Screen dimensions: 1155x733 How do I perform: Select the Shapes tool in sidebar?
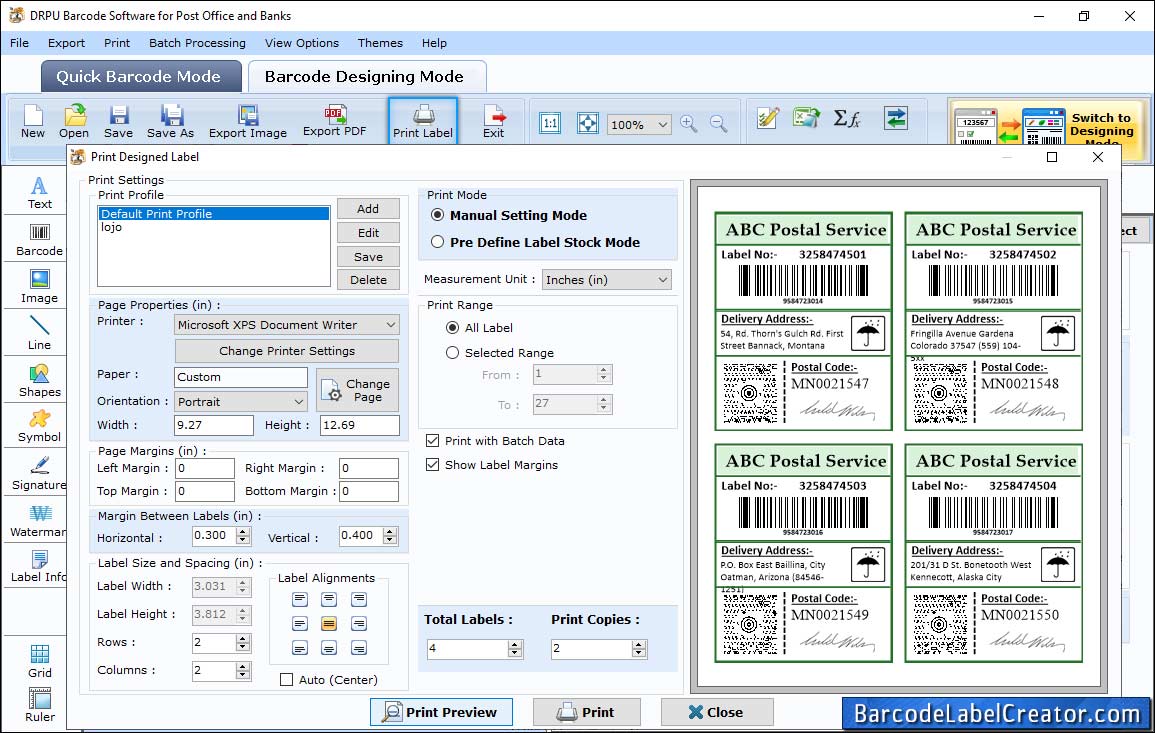39,381
